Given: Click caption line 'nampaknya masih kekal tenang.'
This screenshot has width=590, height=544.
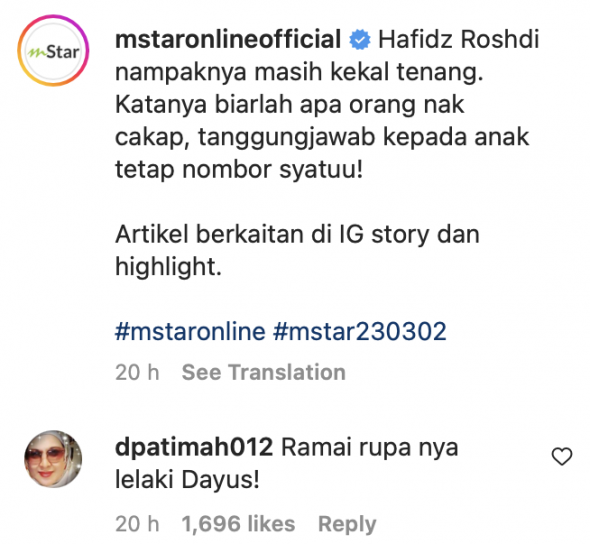Looking at the screenshot, I should tap(299, 72).
